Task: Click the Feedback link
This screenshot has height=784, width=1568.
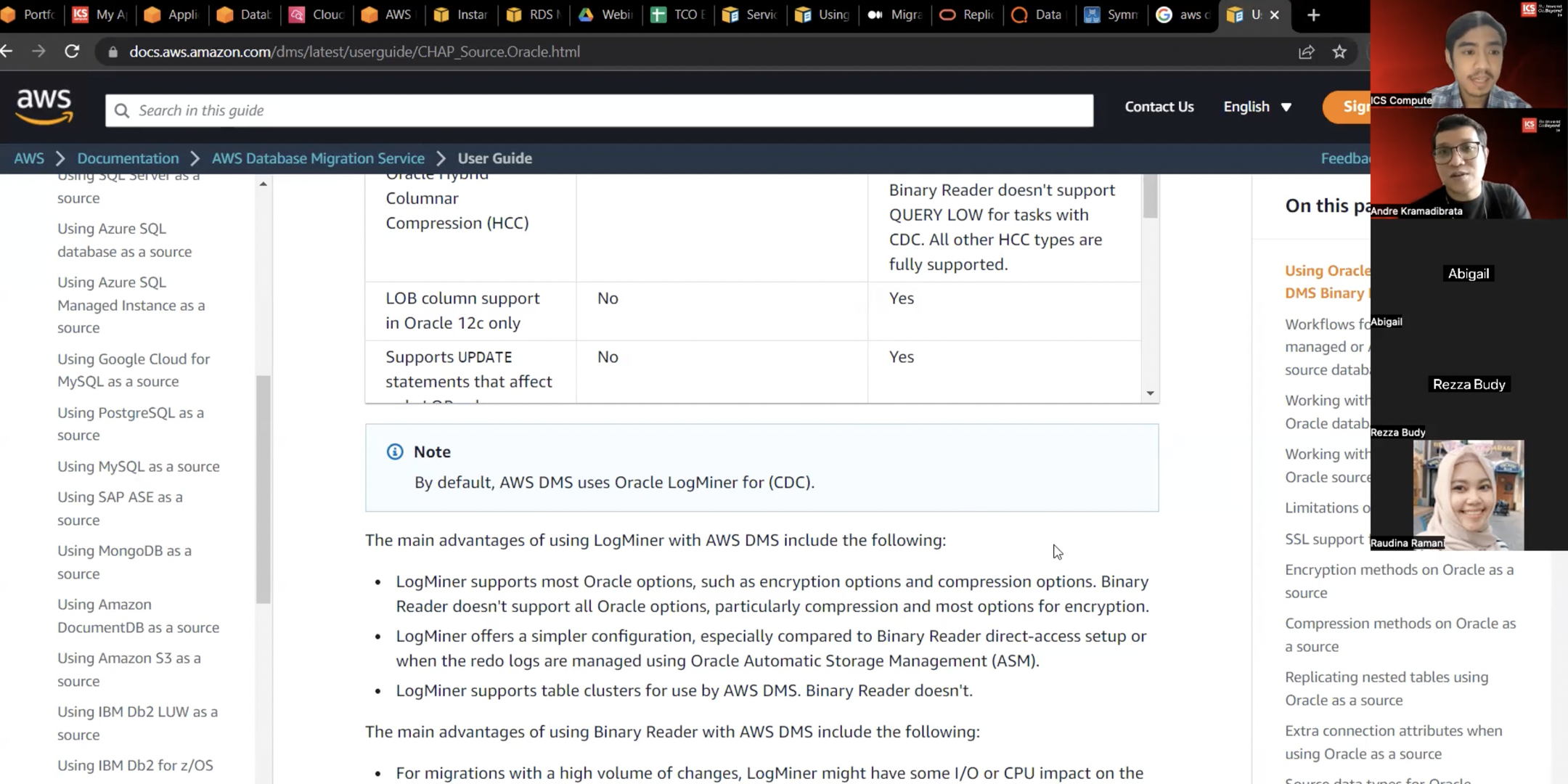Action: point(1345,158)
